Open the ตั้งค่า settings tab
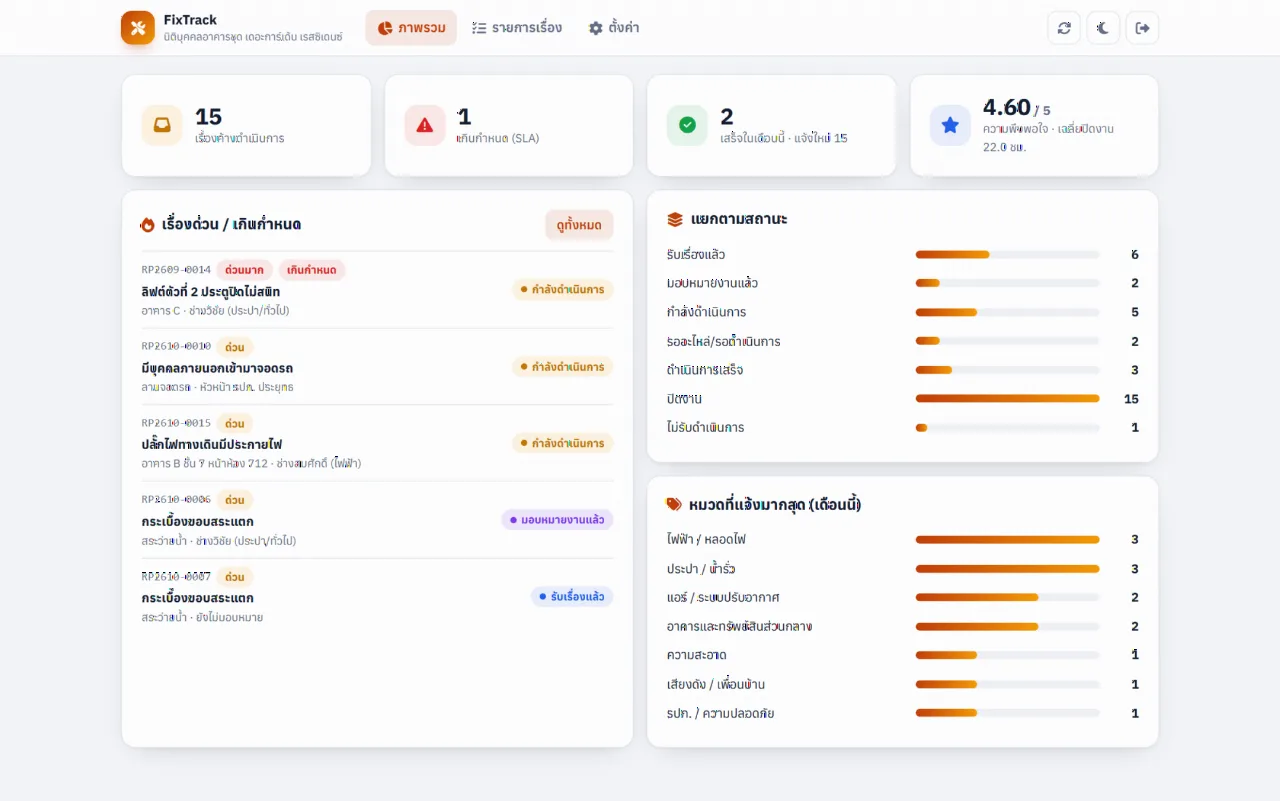 pyautogui.click(x=614, y=28)
